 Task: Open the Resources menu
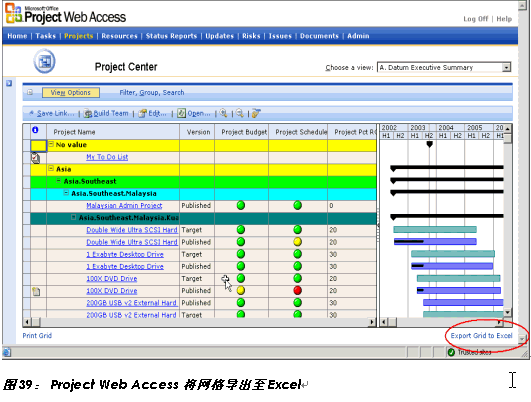tap(119, 36)
